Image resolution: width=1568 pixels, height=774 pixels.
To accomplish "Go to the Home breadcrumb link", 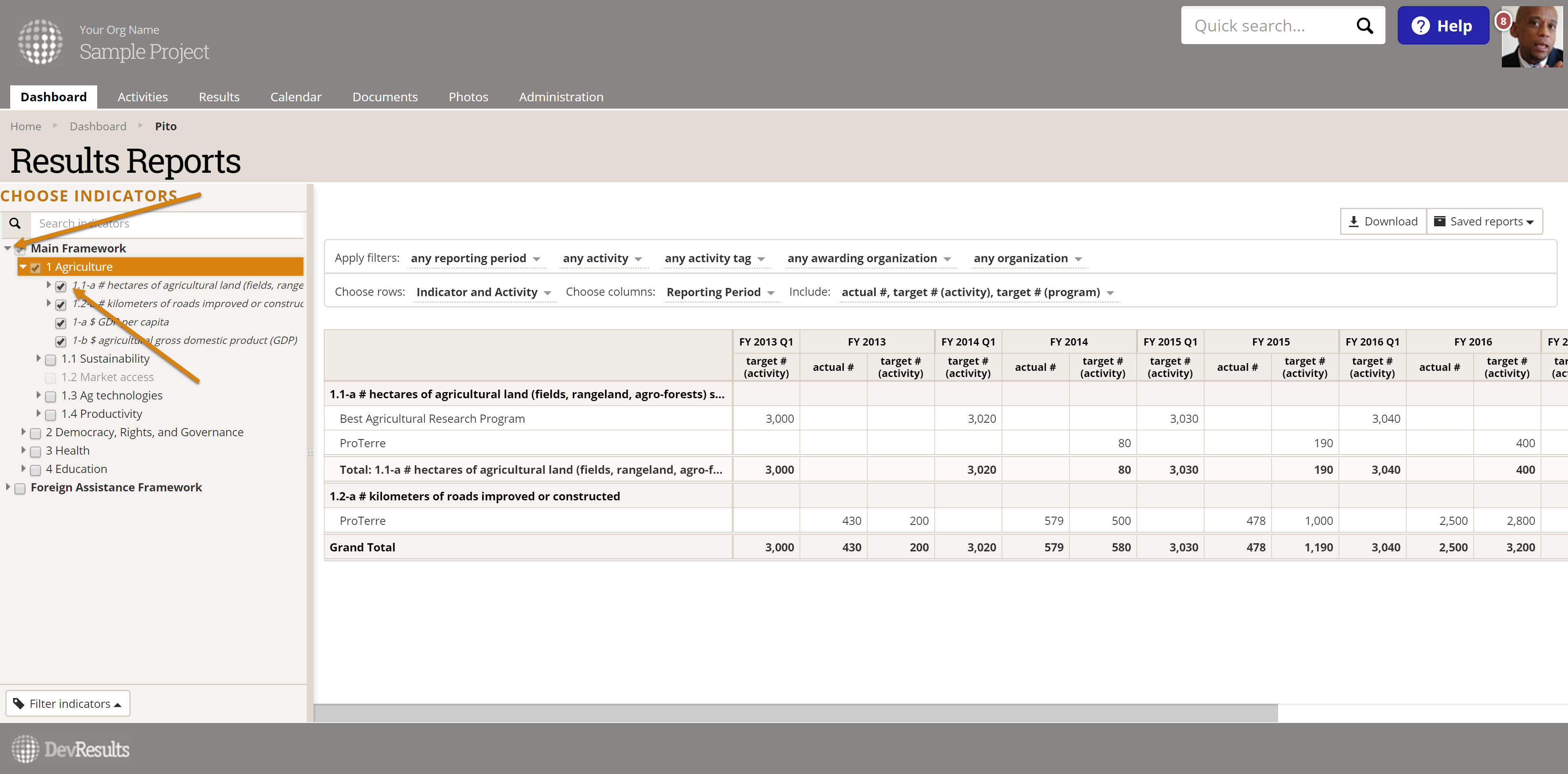I will [26, 126].
